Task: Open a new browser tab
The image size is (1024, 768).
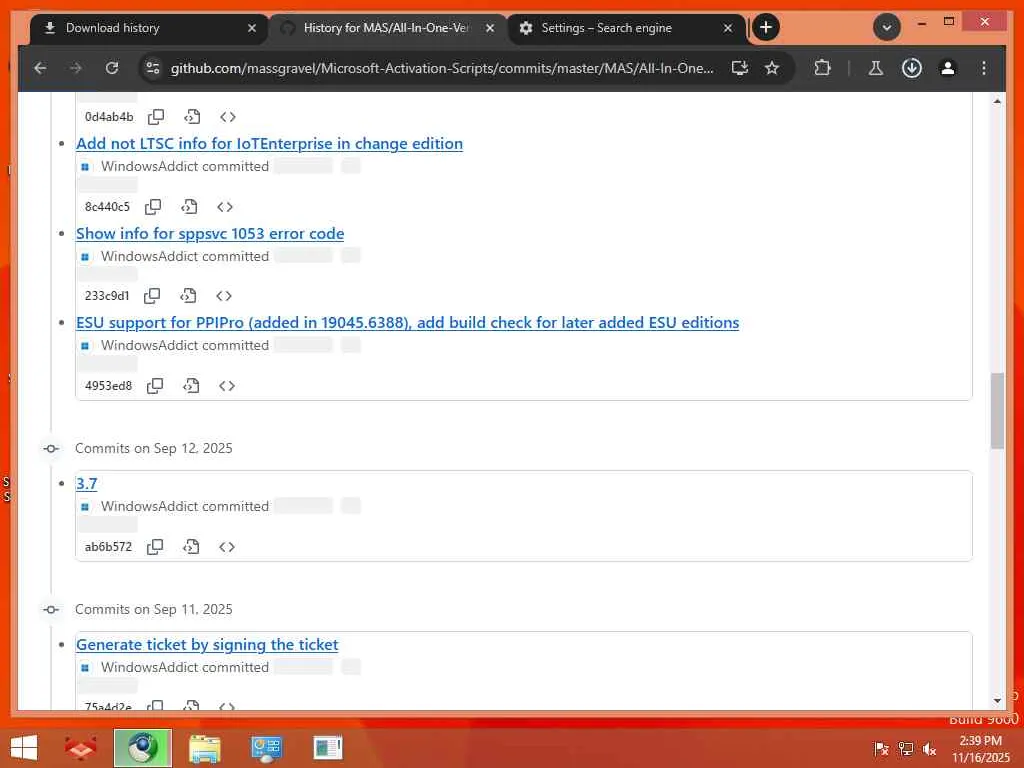Action: [765, 27]
